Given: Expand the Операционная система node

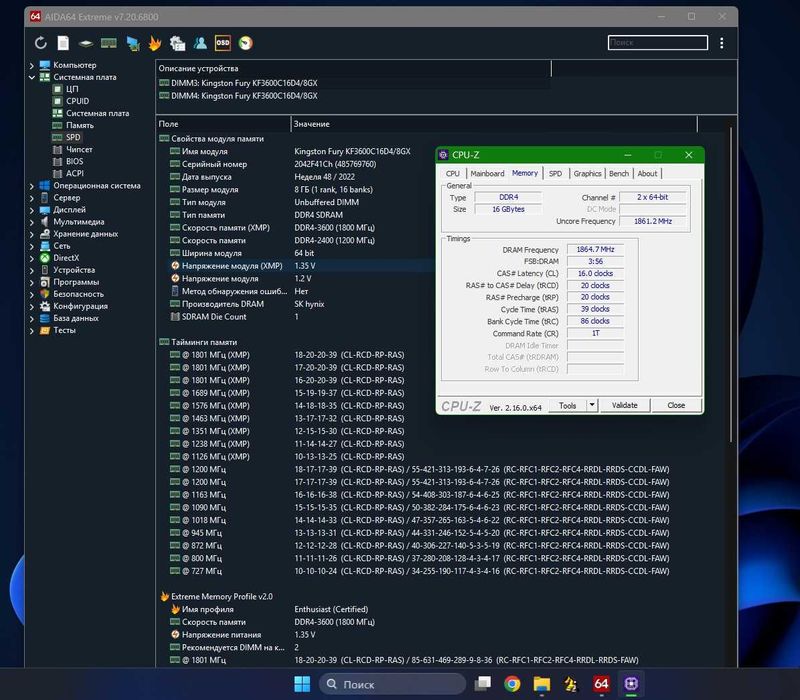Looking at the screenshot, I should tap(32, 185).
